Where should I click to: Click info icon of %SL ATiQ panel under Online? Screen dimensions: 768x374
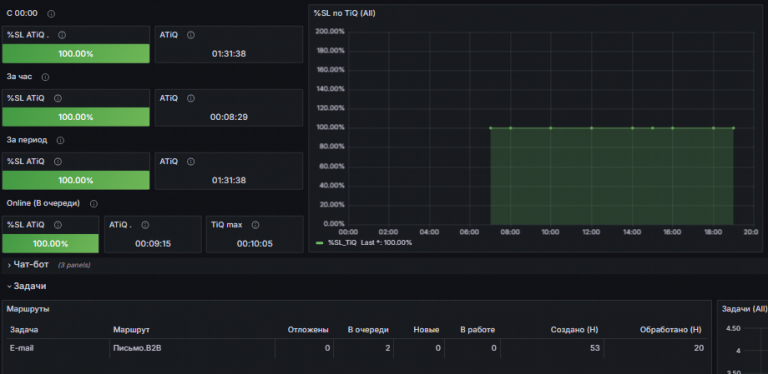coord(58,225)
